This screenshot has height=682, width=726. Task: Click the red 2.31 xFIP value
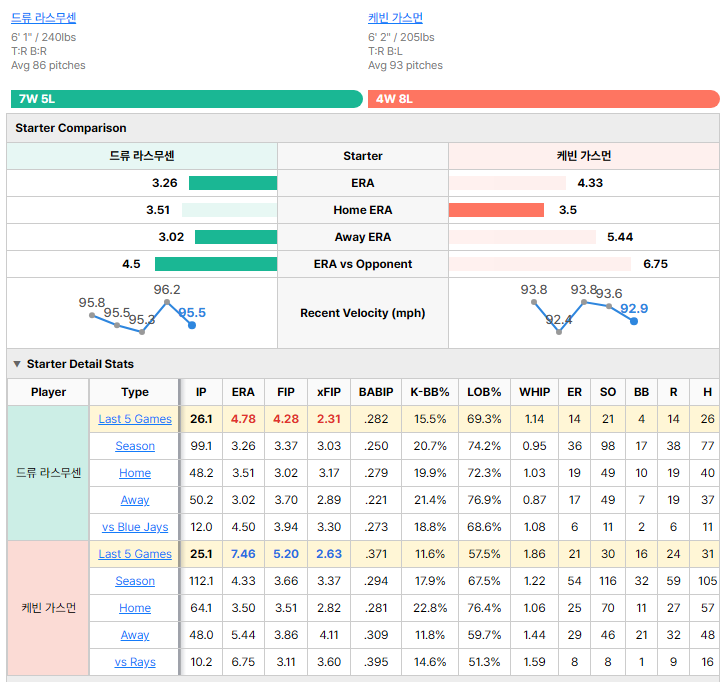tap(329, 419)
